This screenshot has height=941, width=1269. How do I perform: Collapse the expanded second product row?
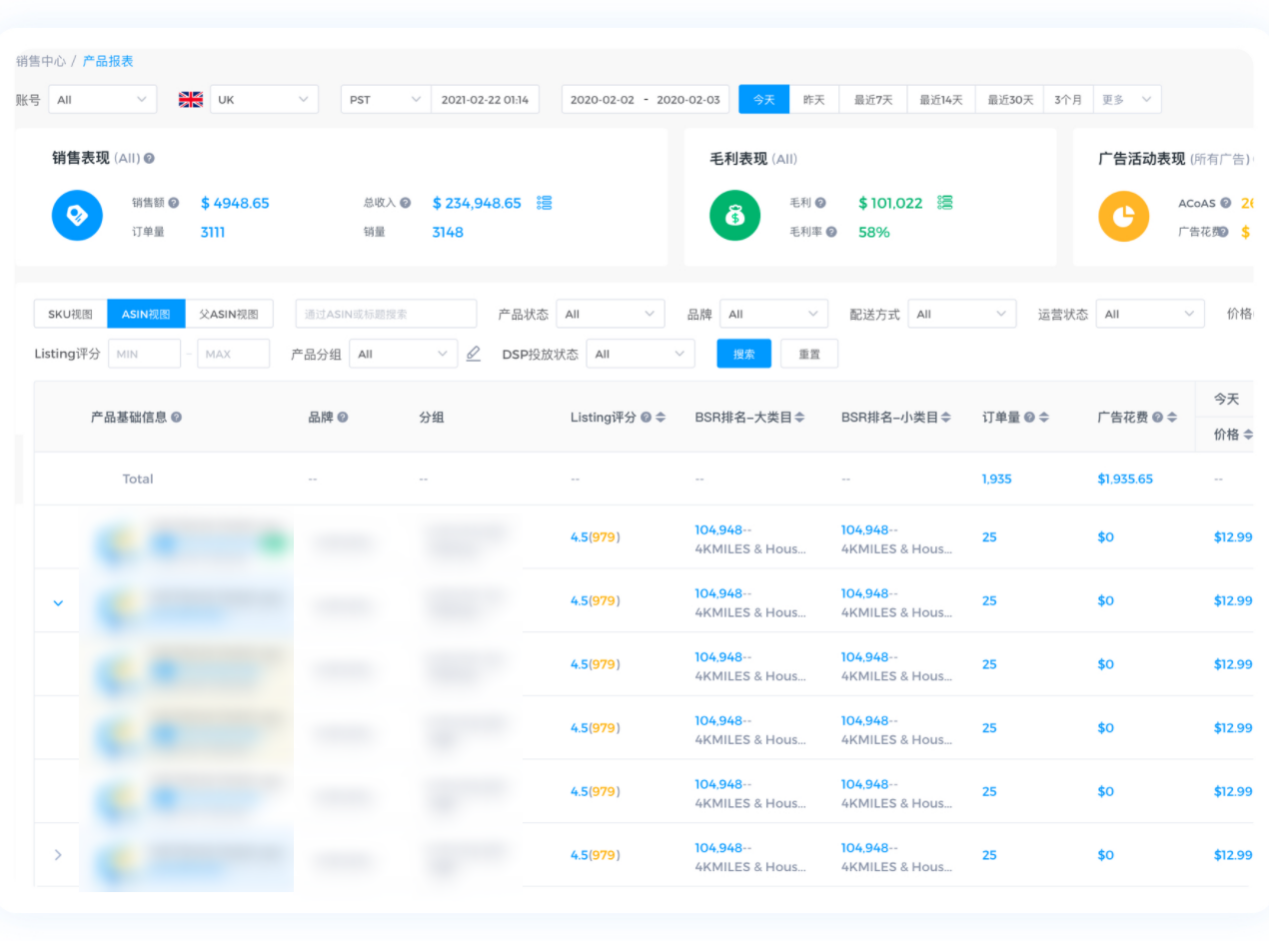(x=58, y=602)
